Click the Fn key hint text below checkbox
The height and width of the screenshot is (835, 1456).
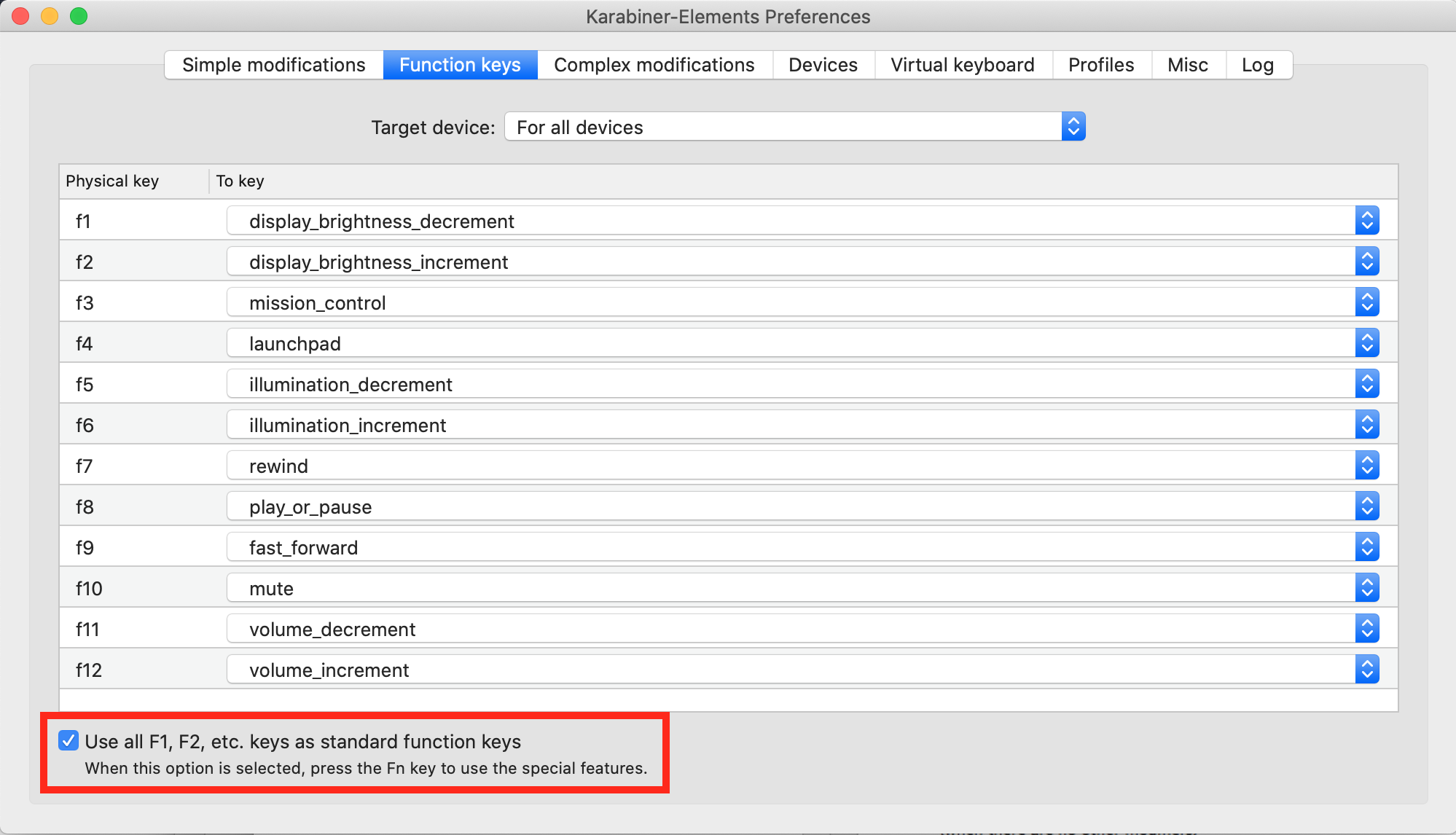click(366, 768)
